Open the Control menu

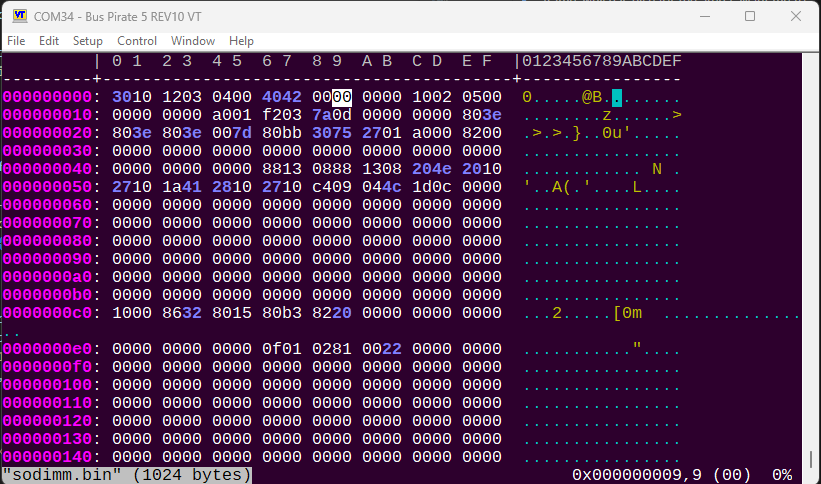137,41
